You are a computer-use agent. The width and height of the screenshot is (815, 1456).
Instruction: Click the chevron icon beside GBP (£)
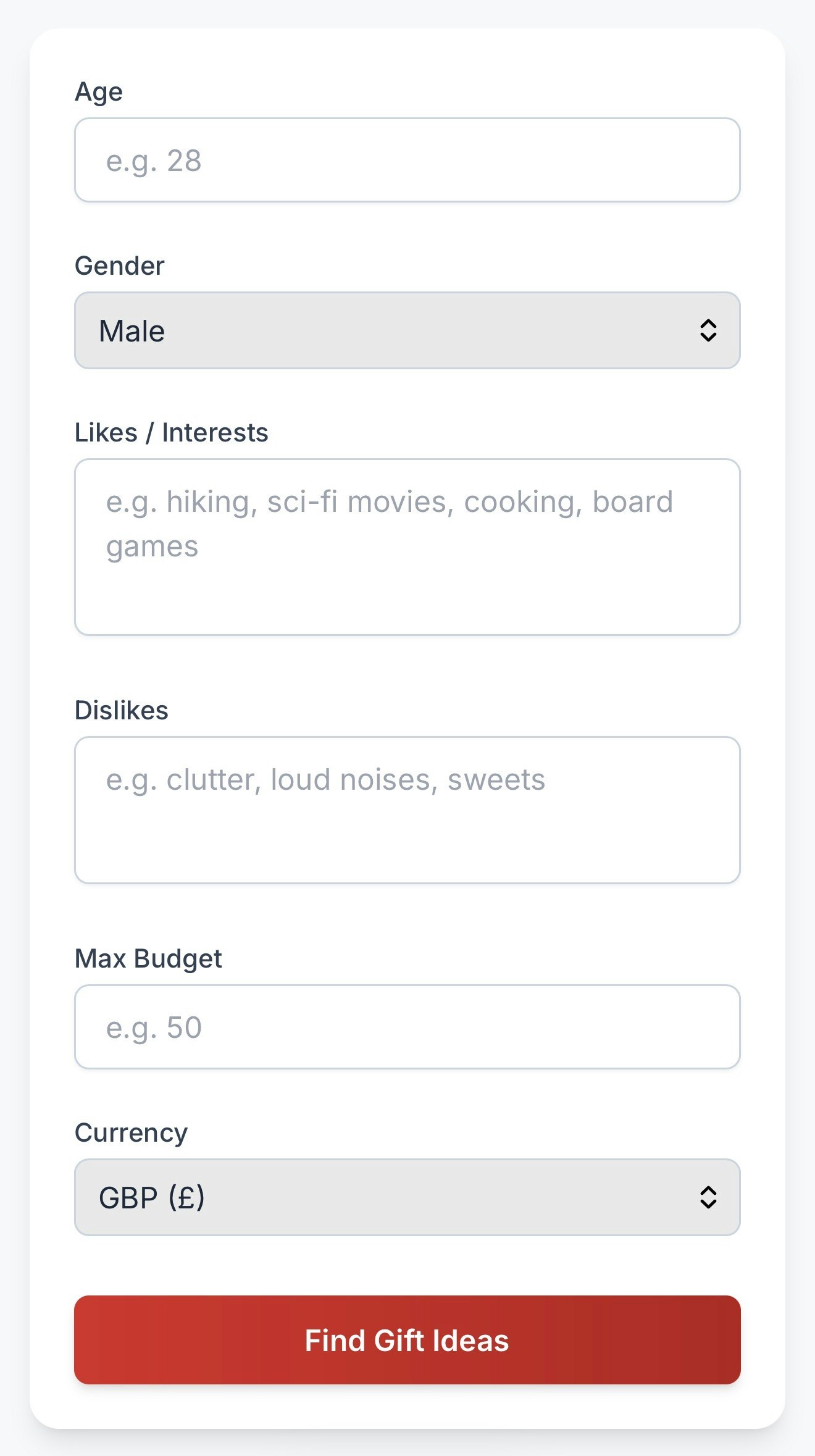click(x=708, y=1197)
